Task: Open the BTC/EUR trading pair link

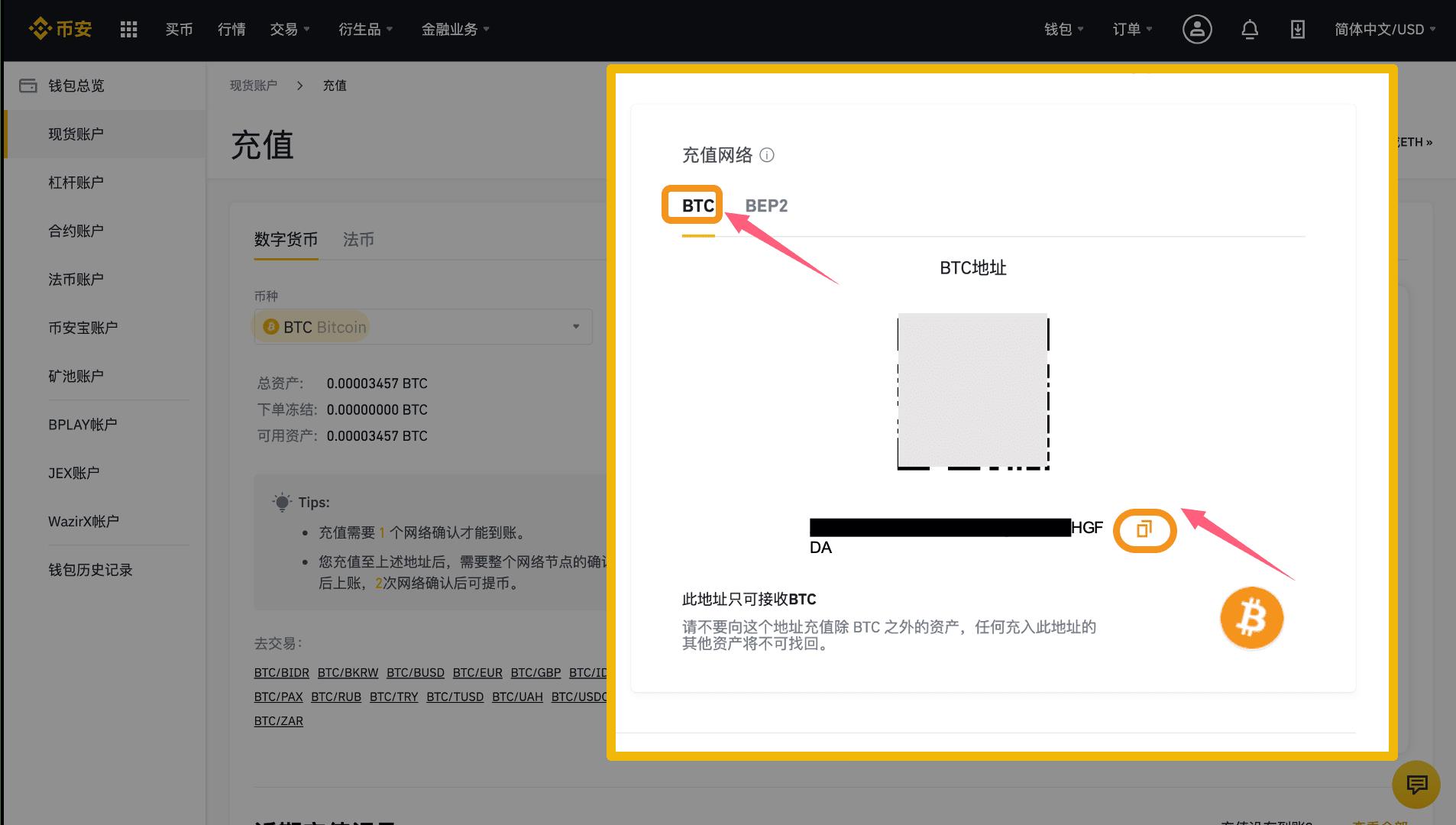Action: [477, 673]
